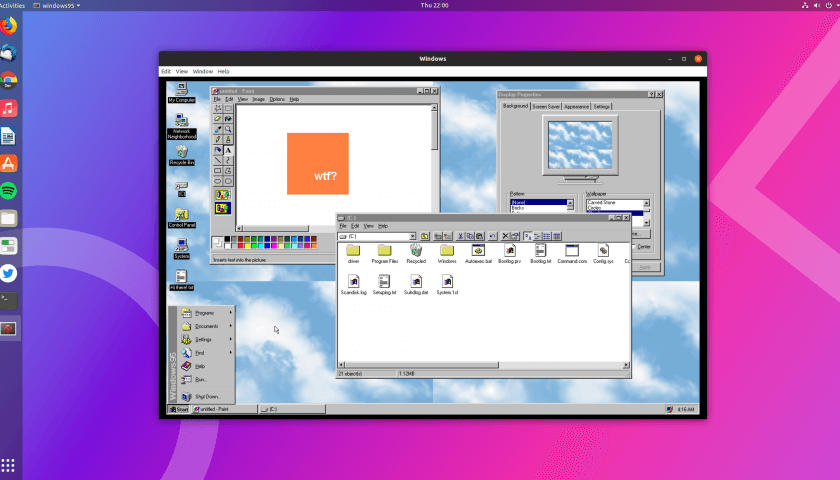
Task: Click the Autoexec.bat file icon
Action: pos(478,250)
